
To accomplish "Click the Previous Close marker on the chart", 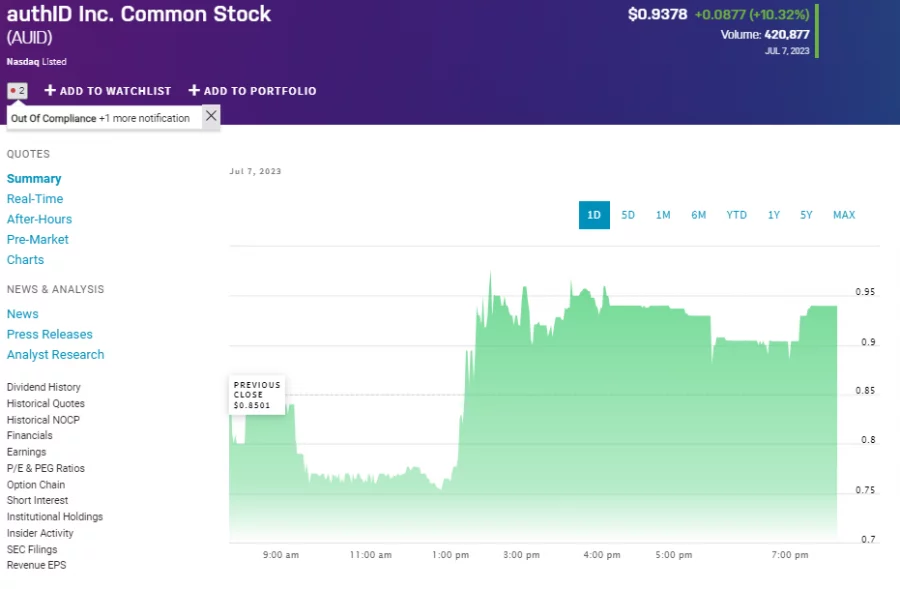I will click(256, 395).
